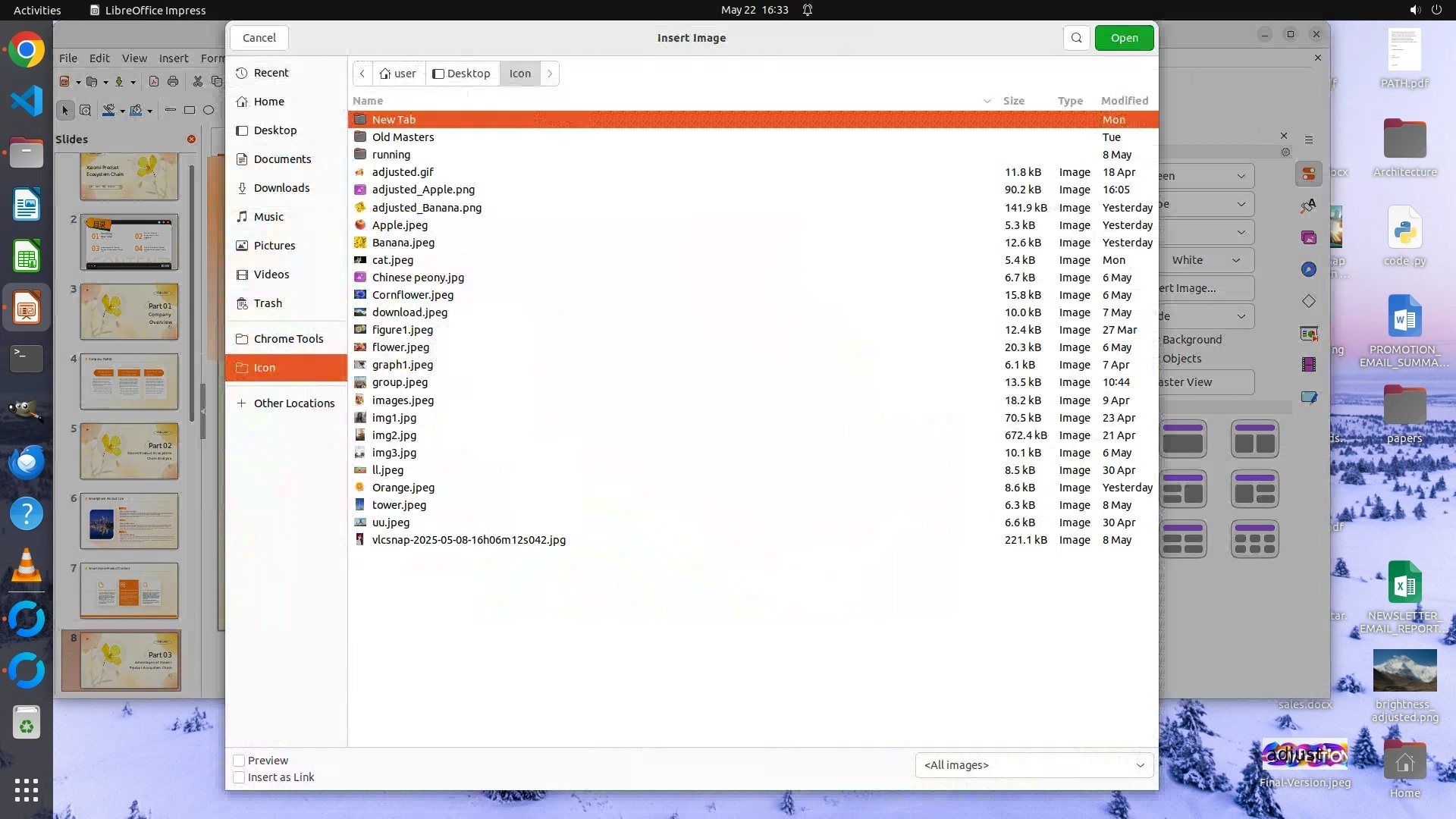This screenshot has height=819, width=1456.
Task: Enable the Insert as Link checkbox
Action: click(240, 777)
